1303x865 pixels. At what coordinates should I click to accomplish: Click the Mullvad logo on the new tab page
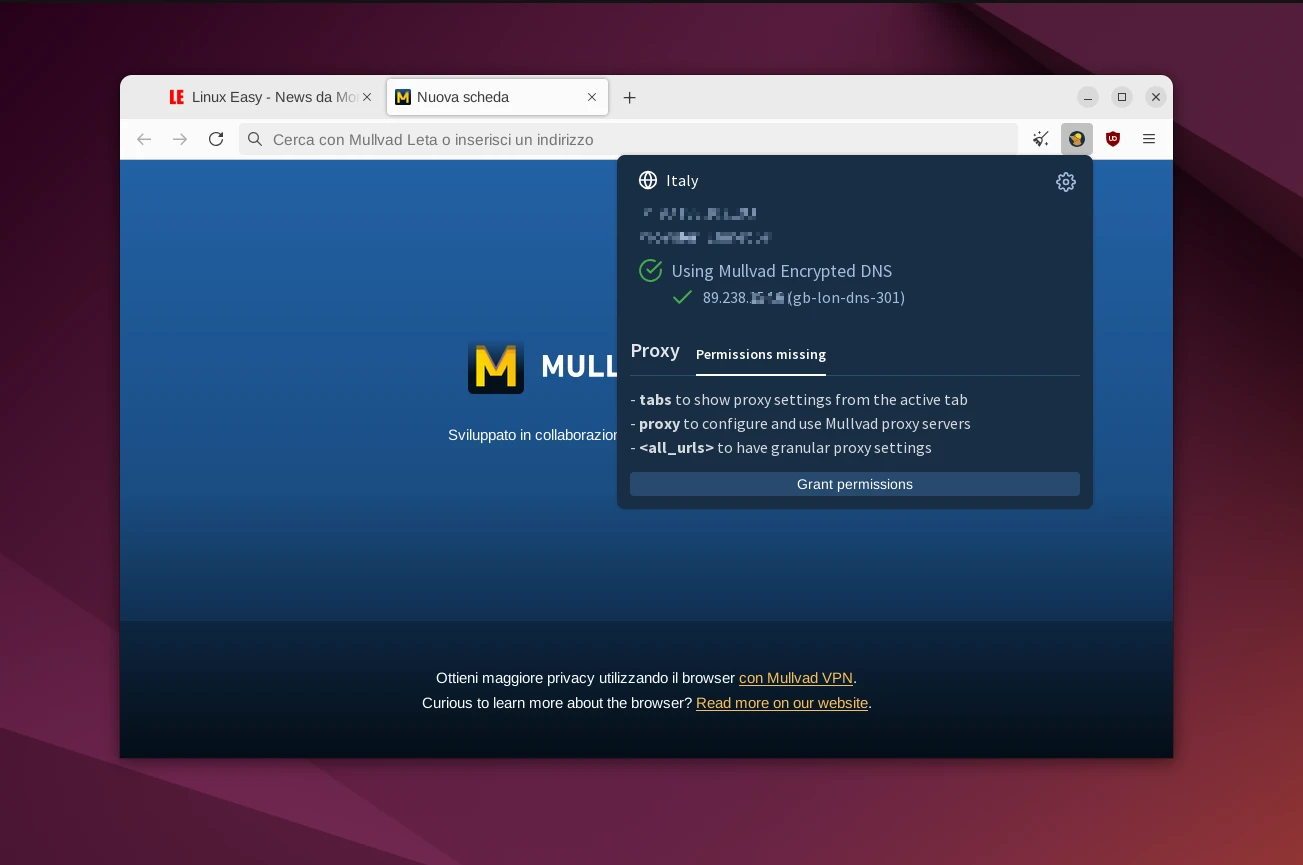(496, 366)
